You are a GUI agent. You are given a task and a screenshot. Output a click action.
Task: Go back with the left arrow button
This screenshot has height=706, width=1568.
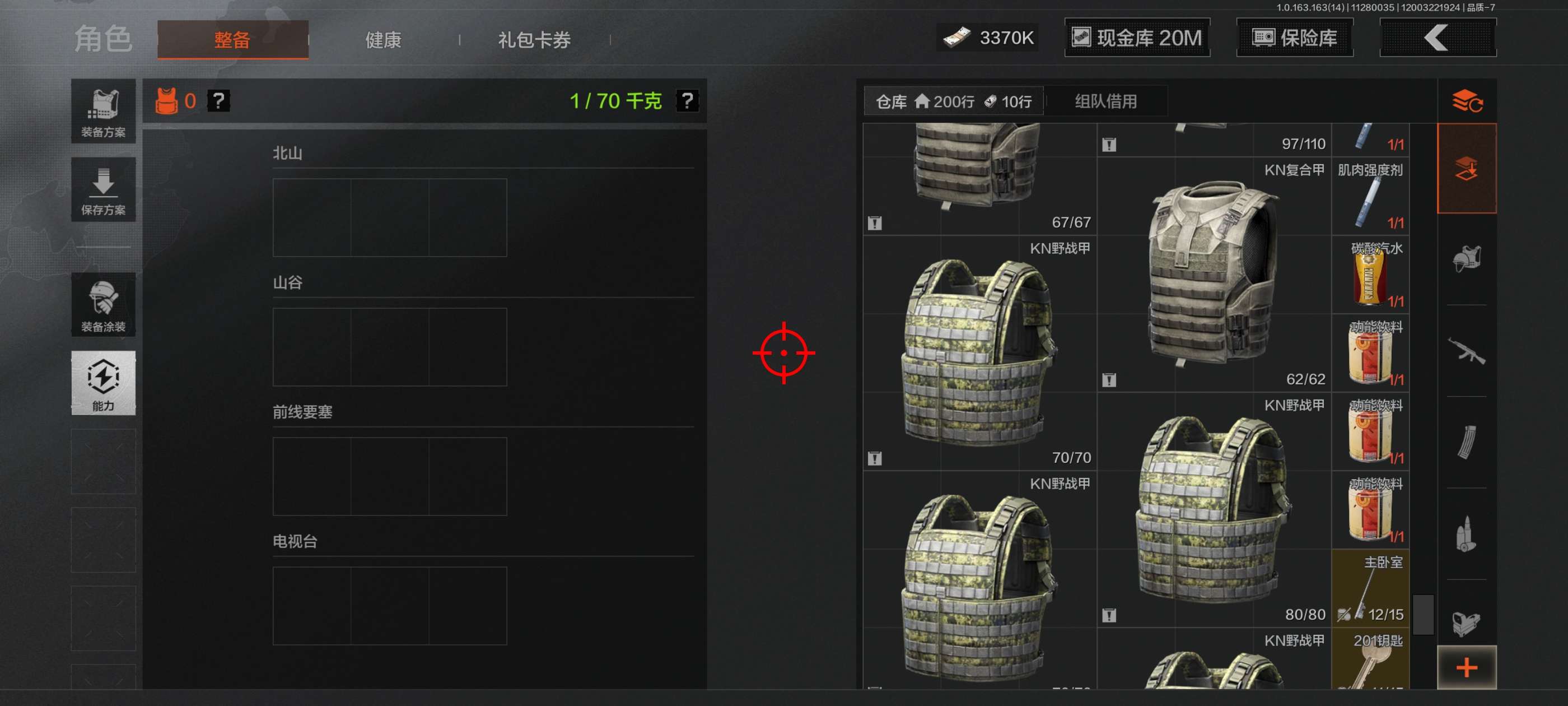click(x=1437, y=38)
